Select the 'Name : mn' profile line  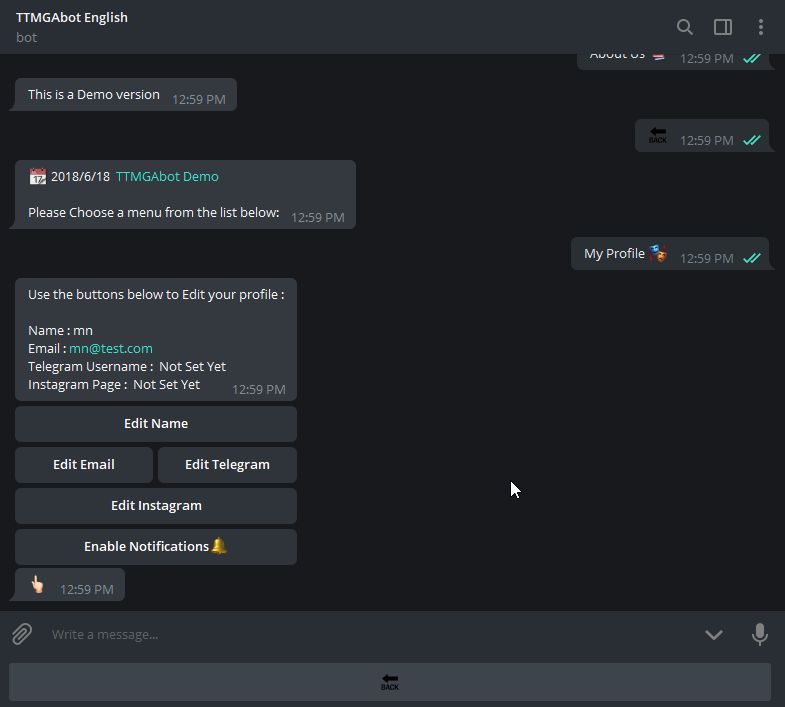[60, 330]
